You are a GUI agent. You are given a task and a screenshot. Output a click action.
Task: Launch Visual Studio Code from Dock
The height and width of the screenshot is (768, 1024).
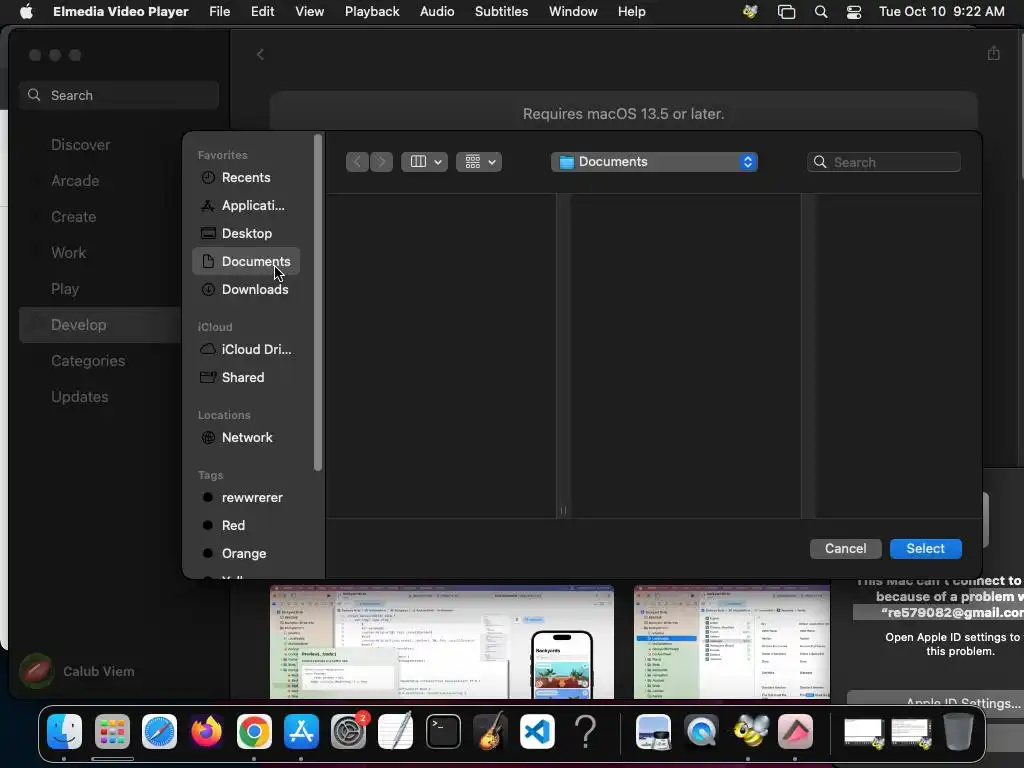tap(537, 731)
